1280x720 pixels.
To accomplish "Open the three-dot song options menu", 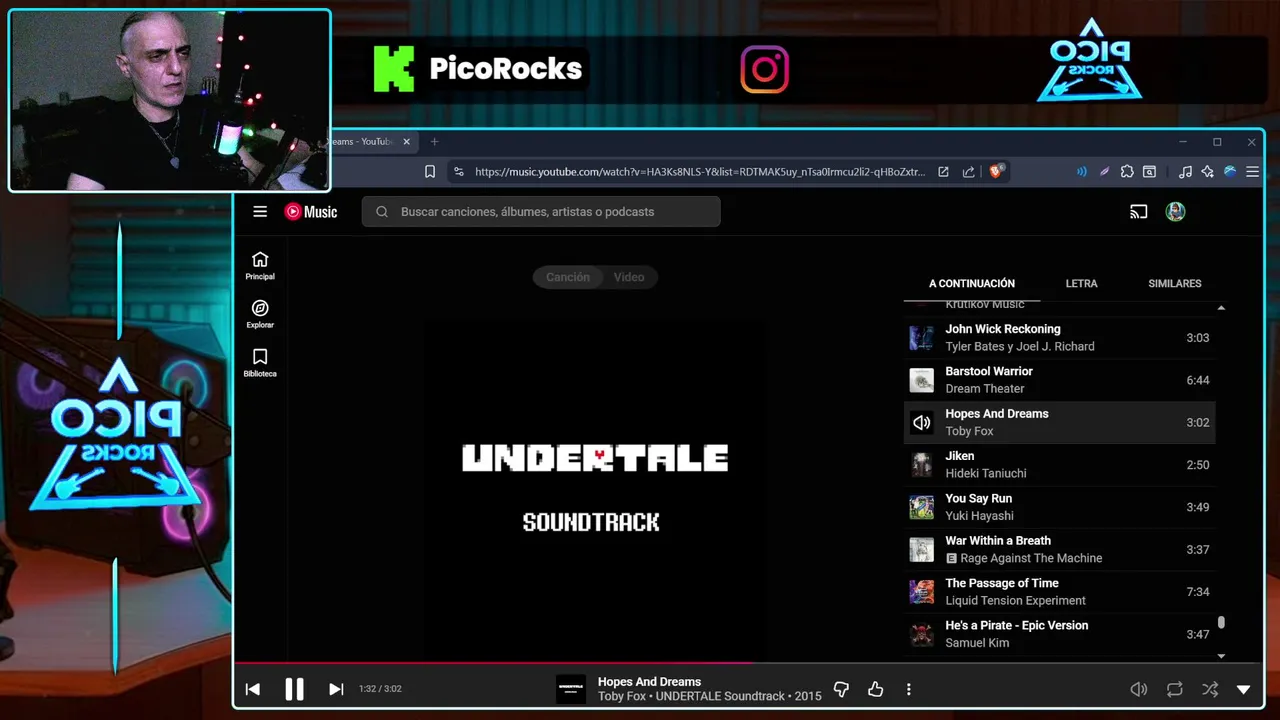I will tap(908, 689).
